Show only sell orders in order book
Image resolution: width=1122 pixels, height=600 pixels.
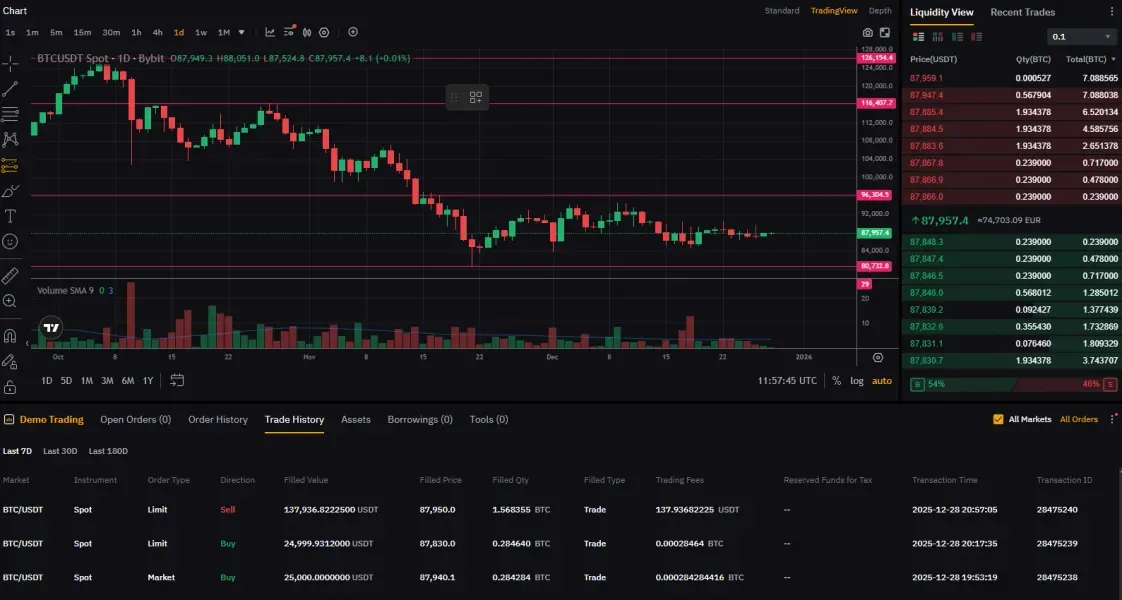point(977,36)
